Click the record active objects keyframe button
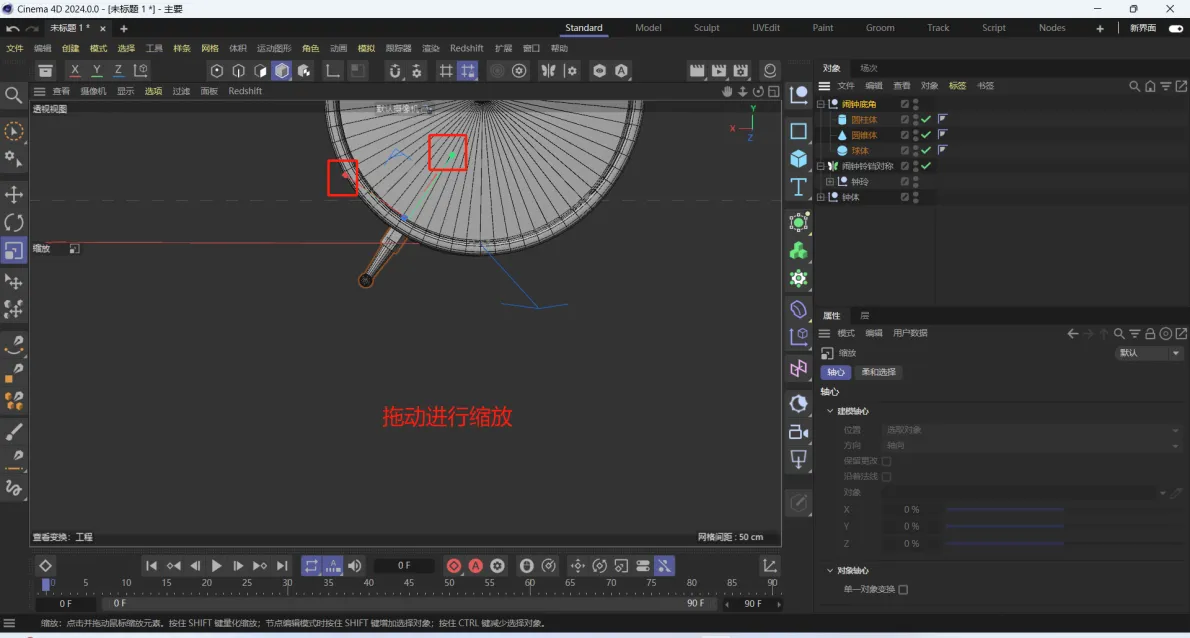 point(454,566)
